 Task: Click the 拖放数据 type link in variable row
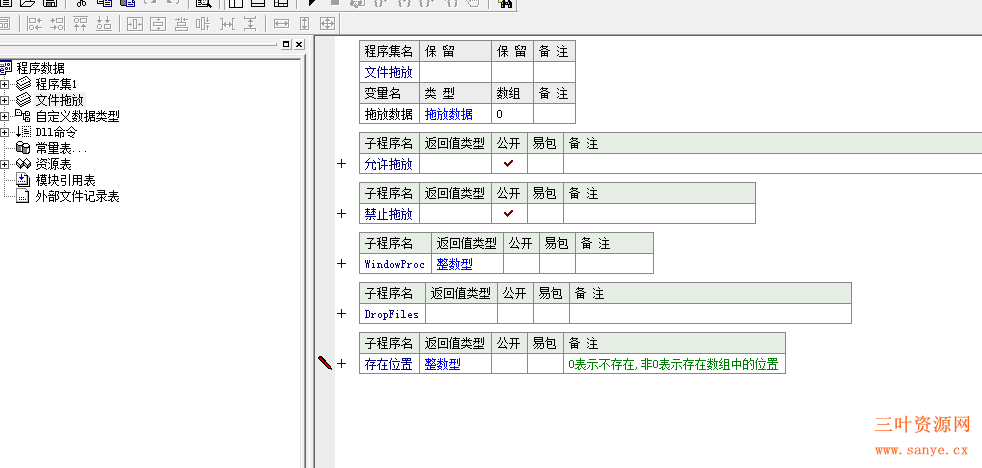[x=448, y=114]
